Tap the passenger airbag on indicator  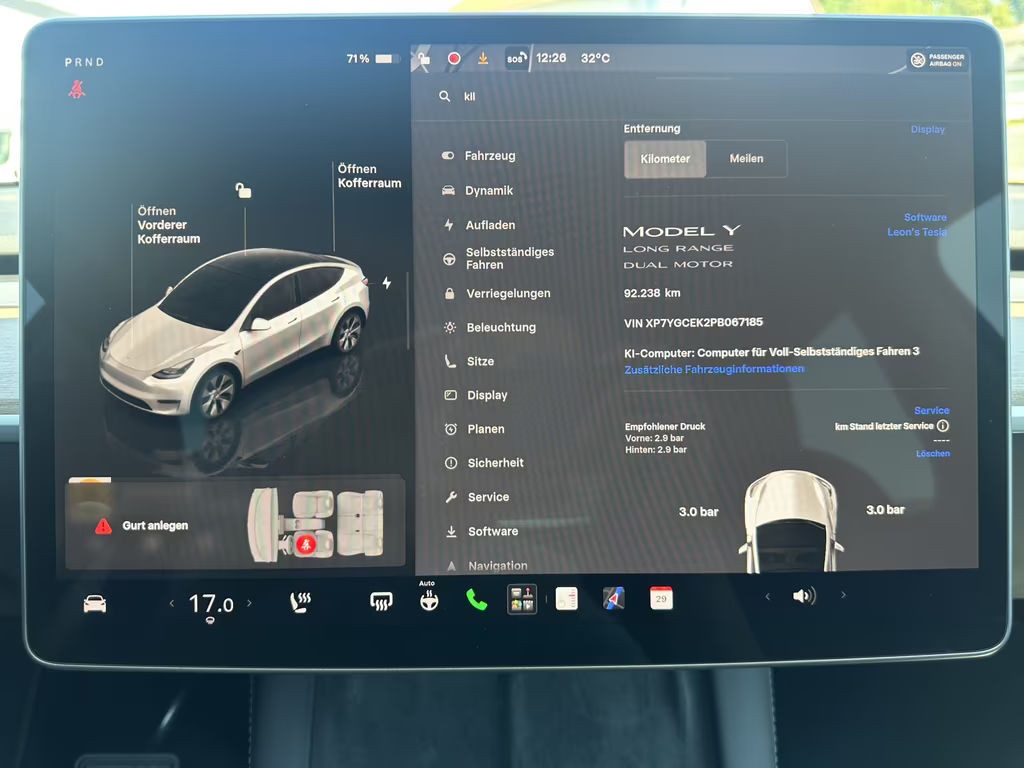937,60
